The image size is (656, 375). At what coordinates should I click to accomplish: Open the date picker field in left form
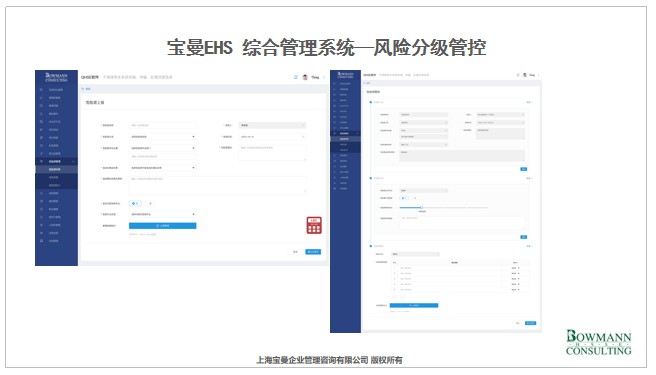coord(272,137)
